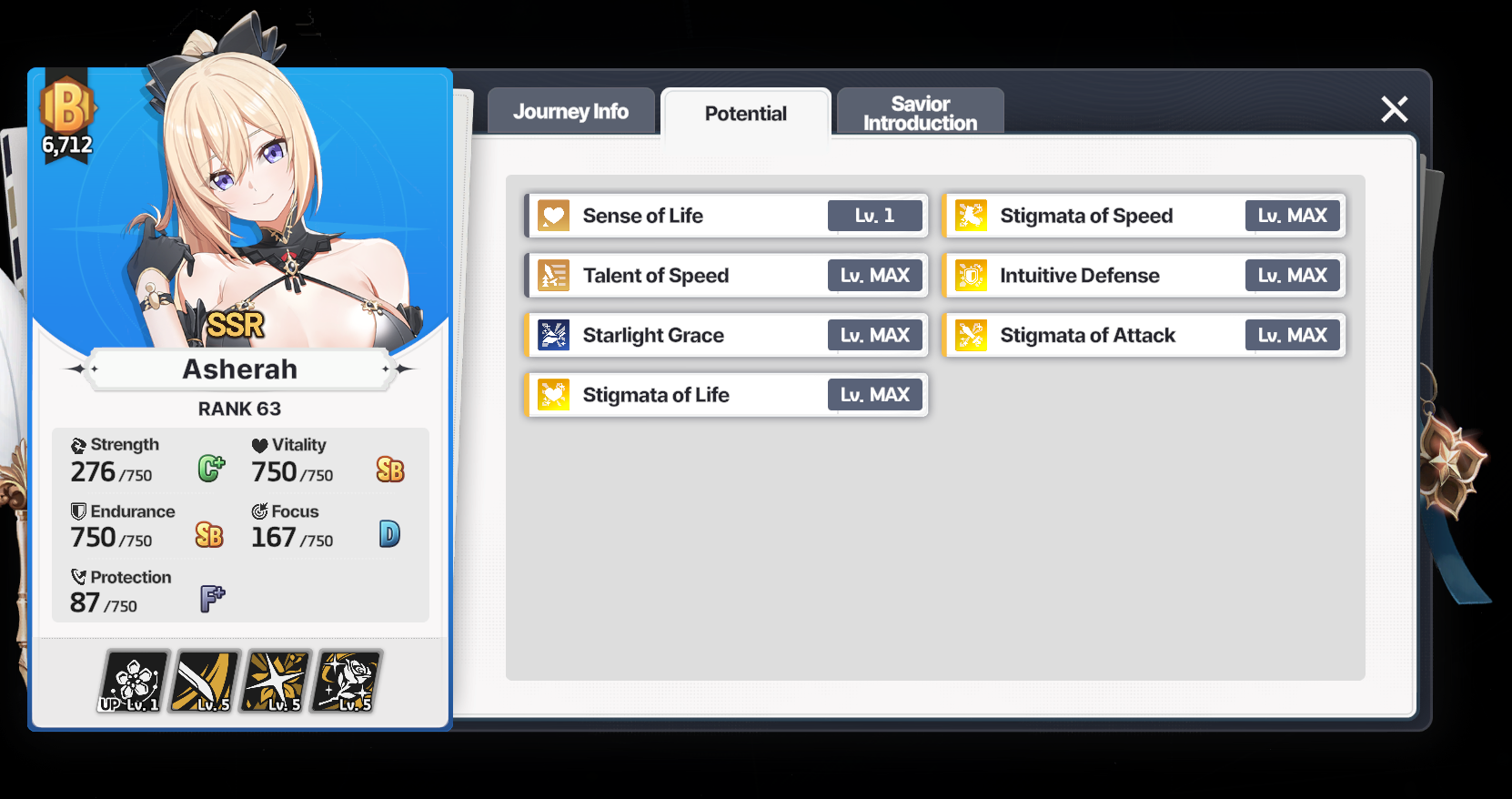Click the Intuitive Defense shield icon

click(971, 275)
